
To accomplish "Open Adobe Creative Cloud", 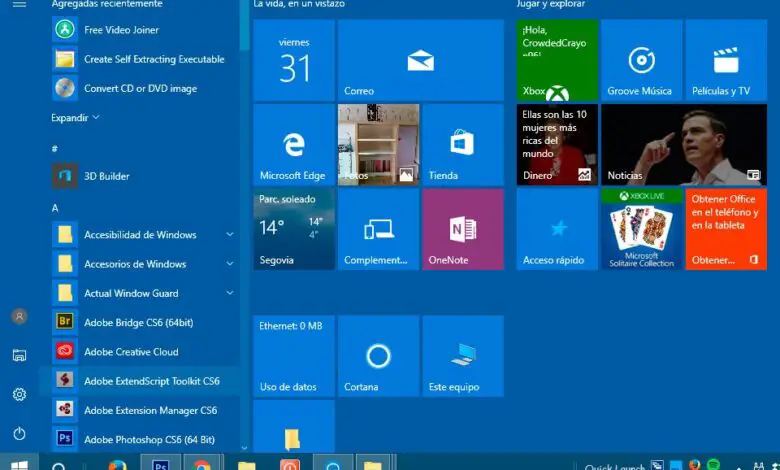I will pos(139,352).
